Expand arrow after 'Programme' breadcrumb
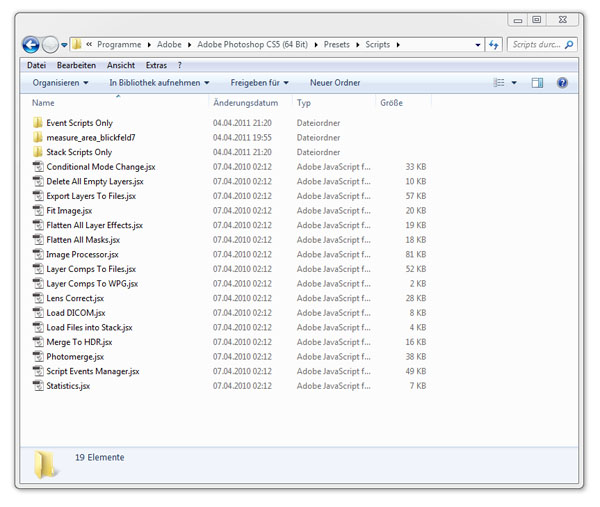The image size is (600, 507). 149,45
